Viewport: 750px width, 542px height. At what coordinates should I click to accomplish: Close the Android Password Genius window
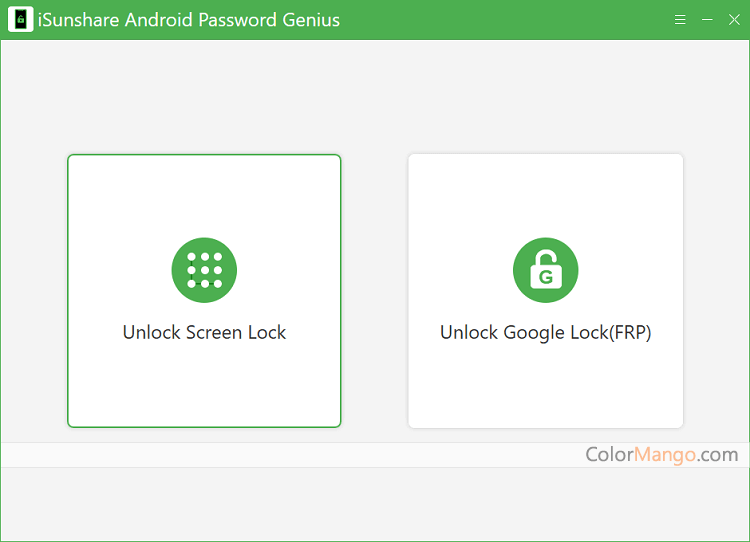[734, 20]
